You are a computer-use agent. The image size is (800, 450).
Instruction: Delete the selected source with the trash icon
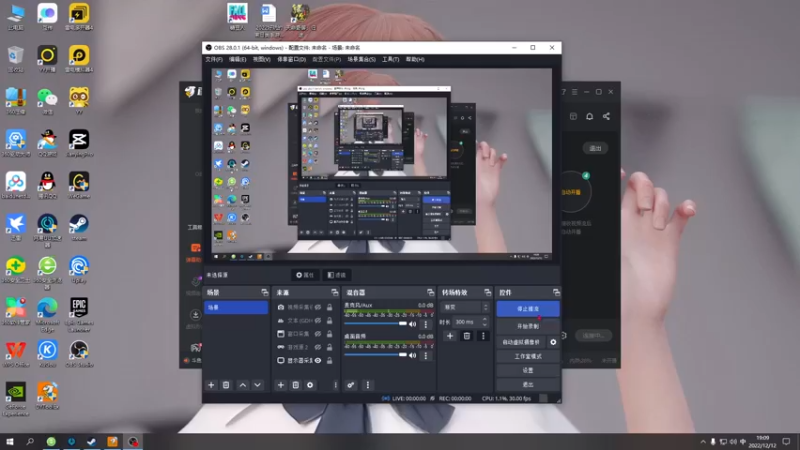pyautogui.click(x=295, y=385)
